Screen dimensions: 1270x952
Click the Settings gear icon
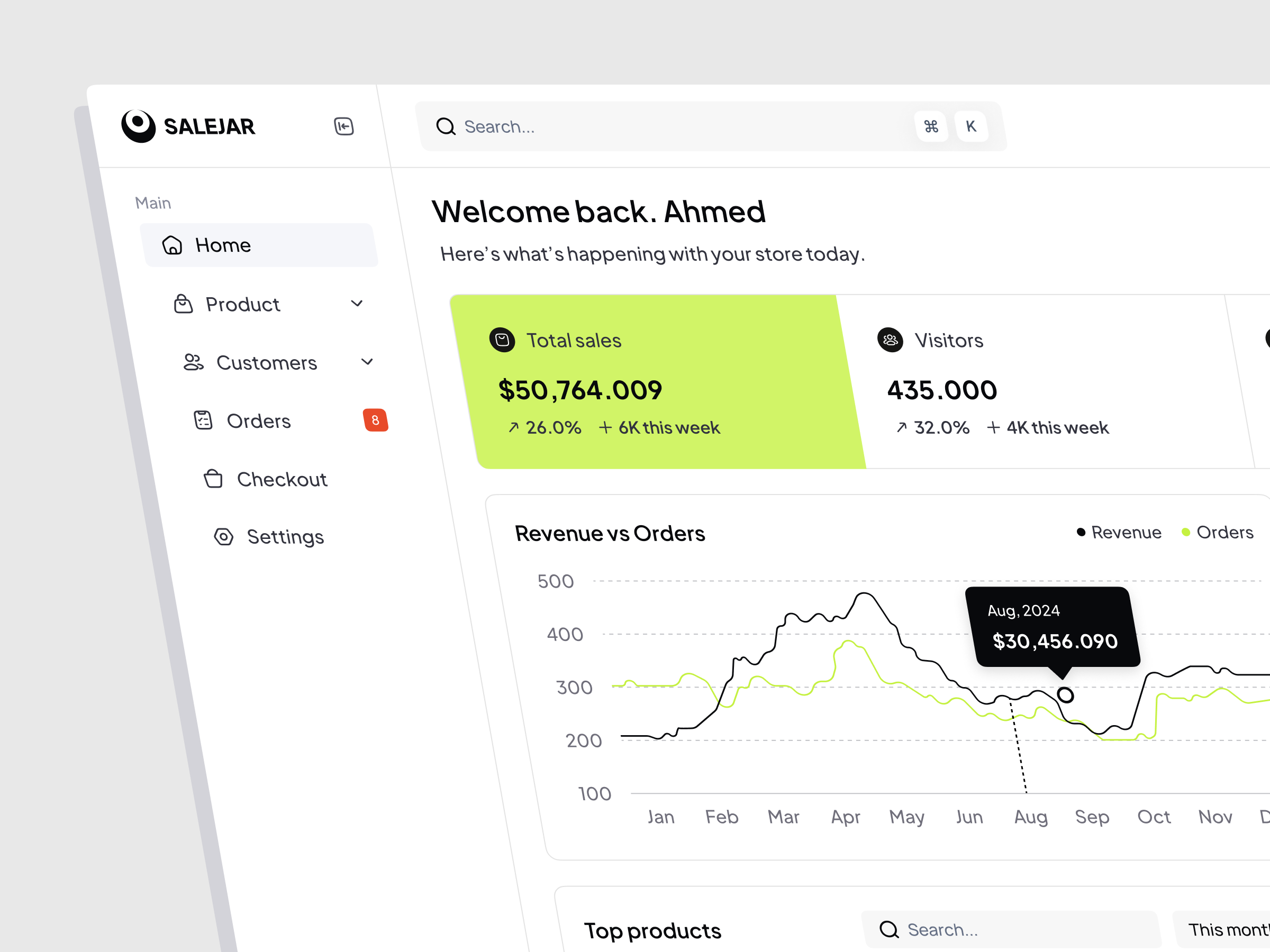[223, 536]
